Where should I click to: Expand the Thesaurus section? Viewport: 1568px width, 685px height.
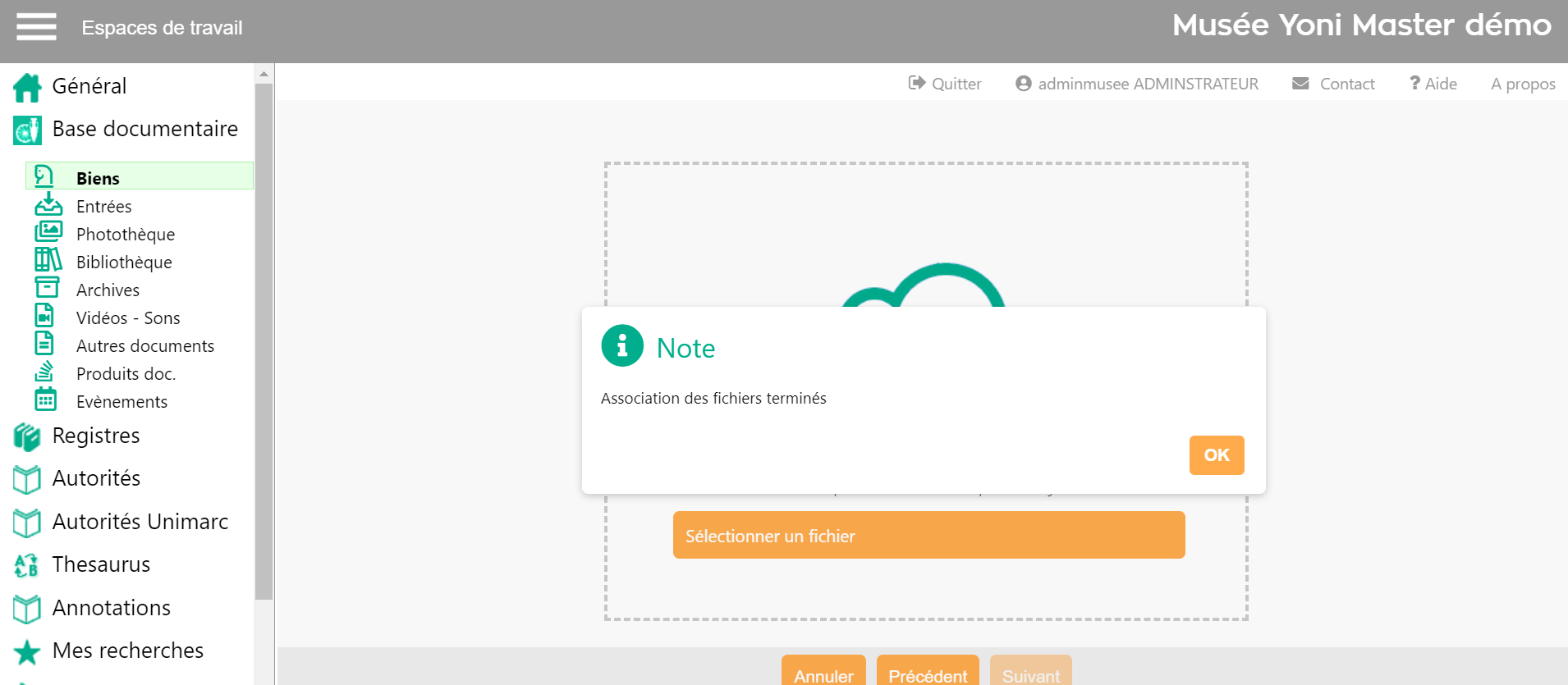pos(101,564)
